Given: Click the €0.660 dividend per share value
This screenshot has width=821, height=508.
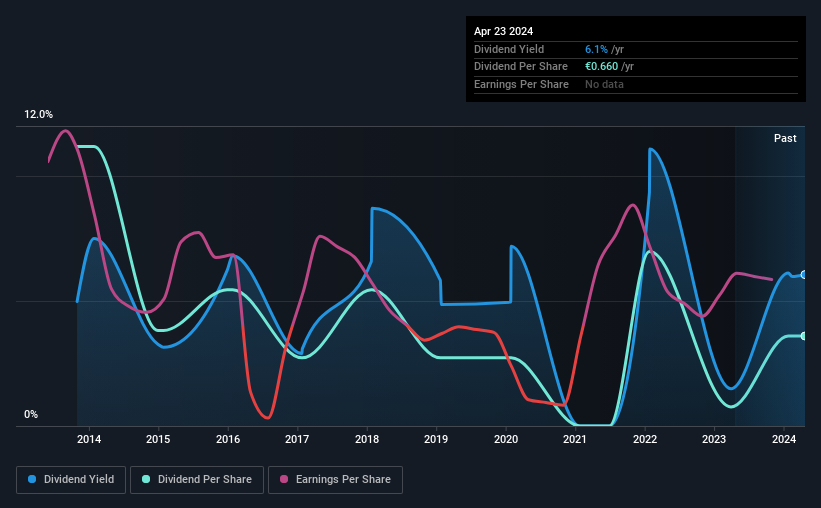Looking at the screenshot, I should pyautogui.click(x=602, y=67).
